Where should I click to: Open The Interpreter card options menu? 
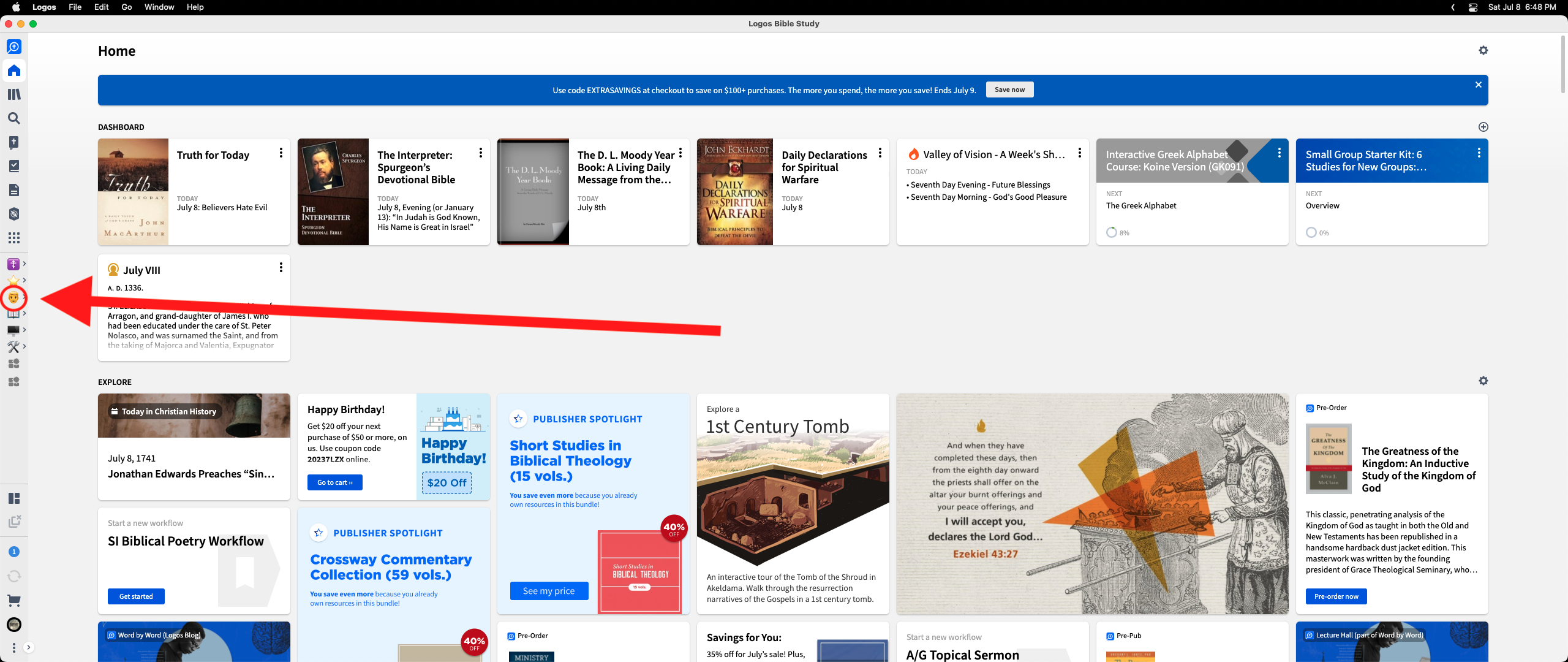click(x=480, y=153)
